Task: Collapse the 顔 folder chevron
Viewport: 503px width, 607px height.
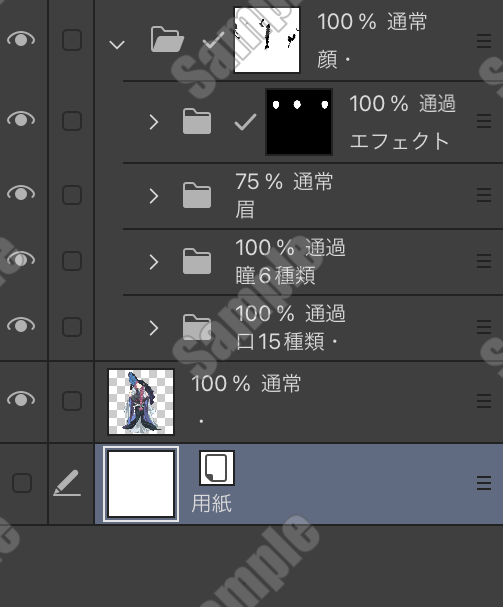Action: click(117, 45)
